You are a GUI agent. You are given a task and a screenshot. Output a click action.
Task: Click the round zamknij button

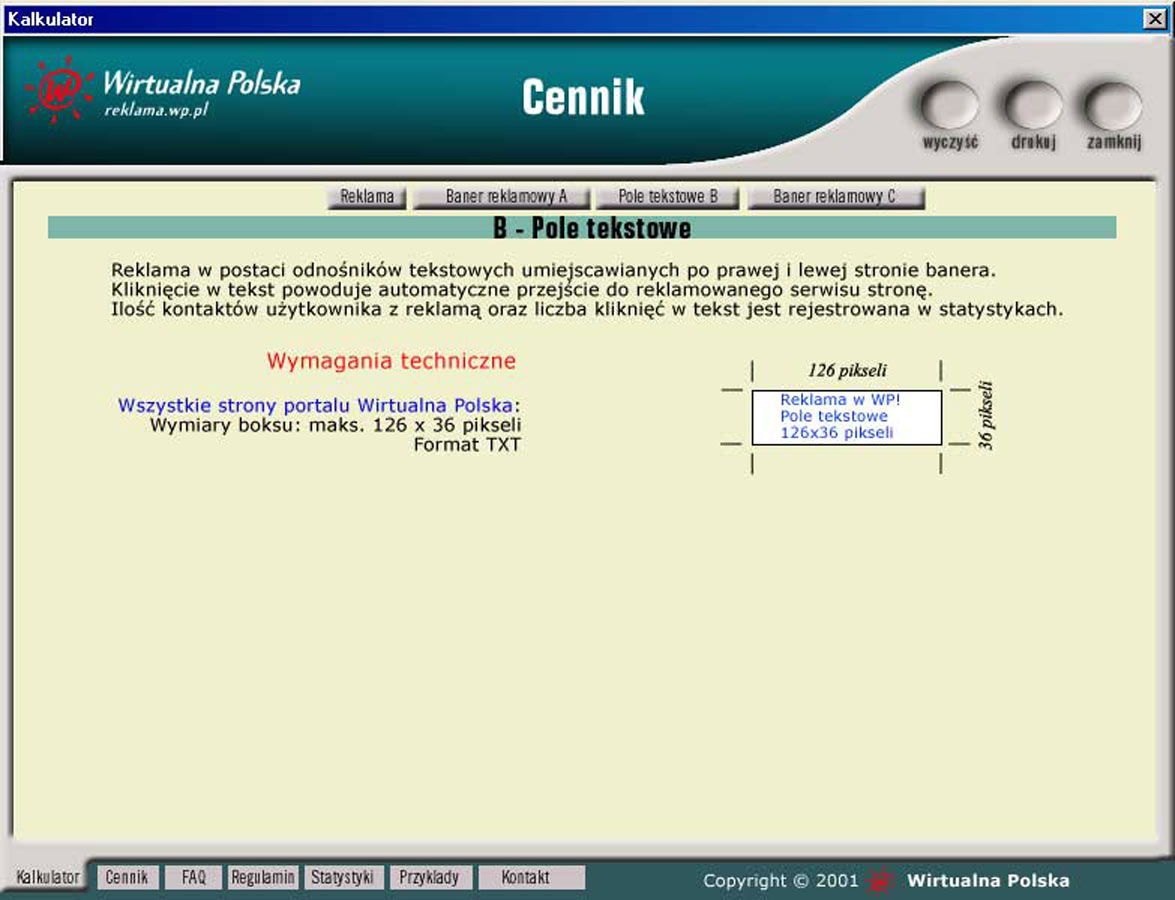pyautogui.click(x=1114, y=106)
